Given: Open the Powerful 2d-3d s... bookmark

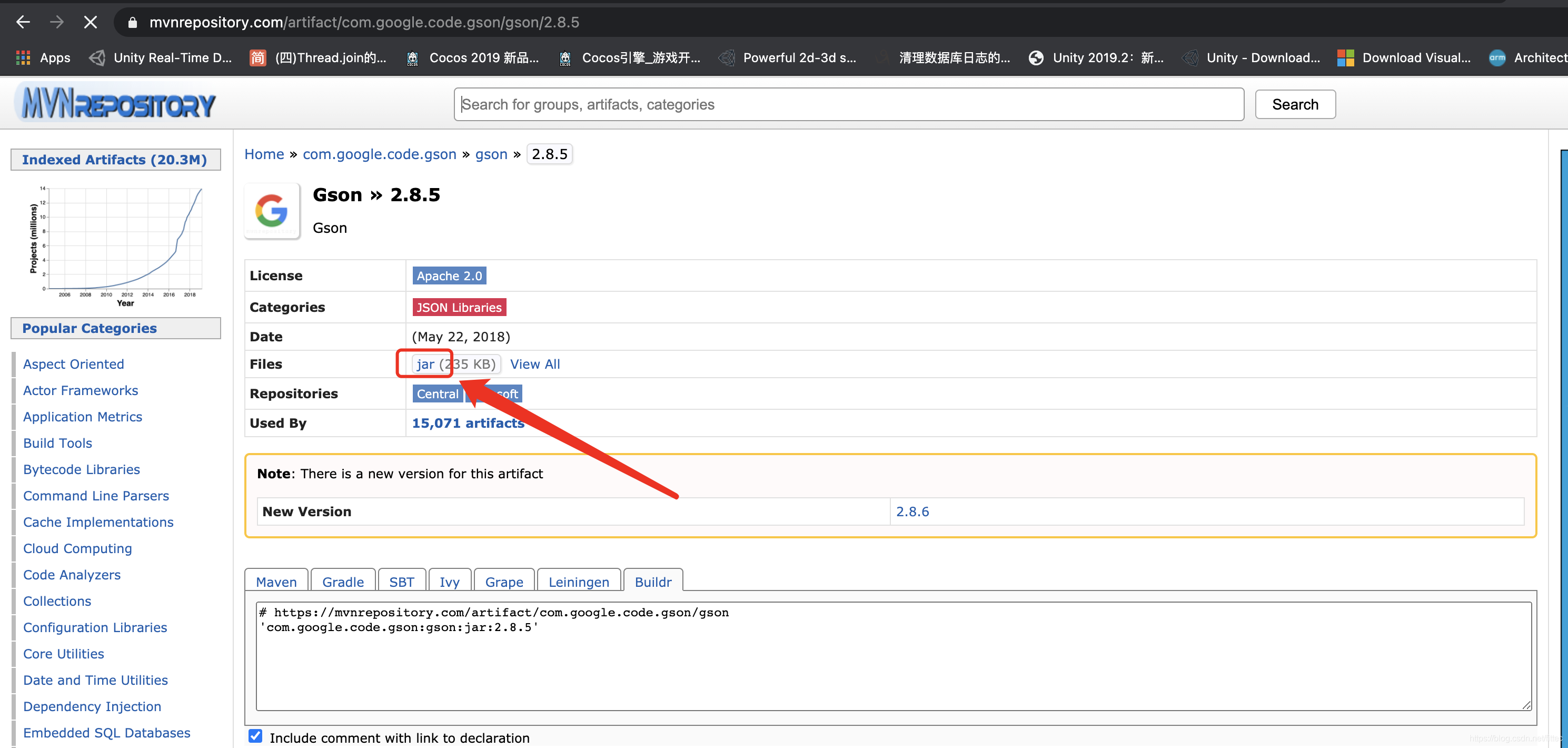Looking at the screenshot, I should point(787,58).
